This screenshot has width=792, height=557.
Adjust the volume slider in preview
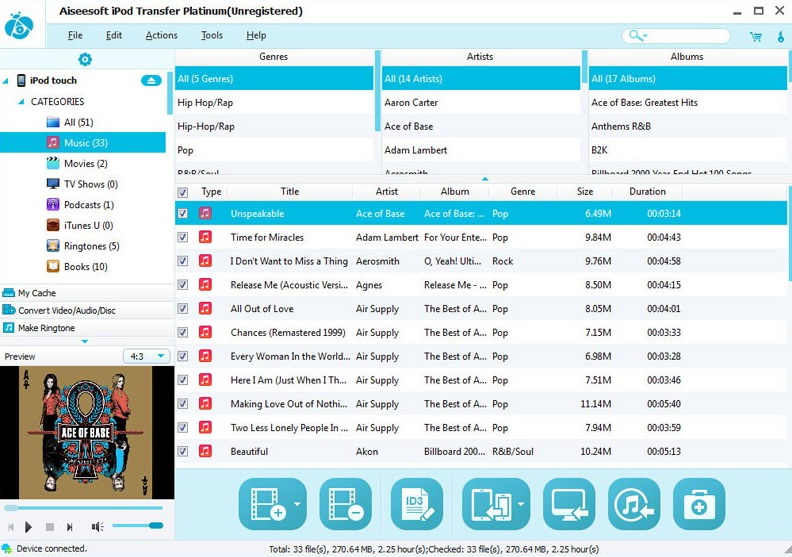pyautogui.click(x=137, y=526)
